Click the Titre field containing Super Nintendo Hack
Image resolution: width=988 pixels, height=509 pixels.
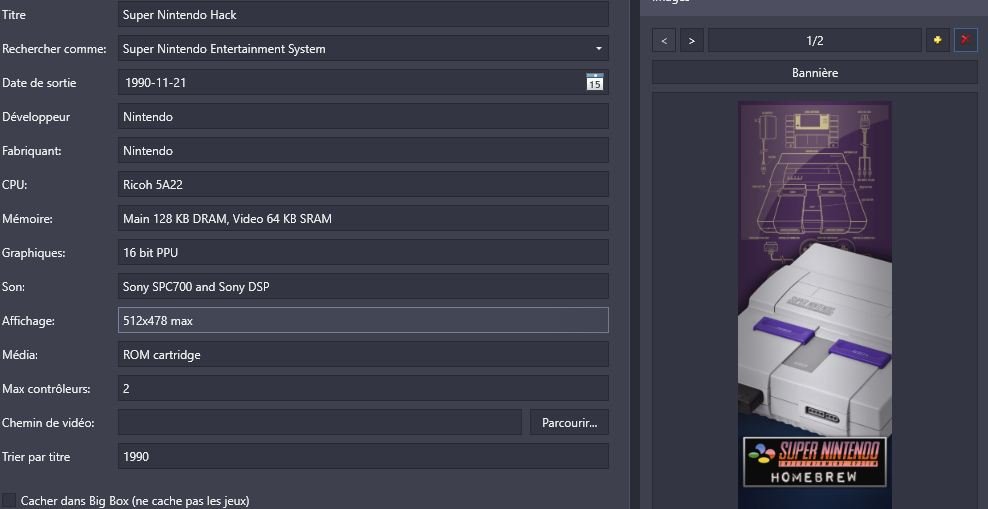pyautogui.click(x=363, y=15)
